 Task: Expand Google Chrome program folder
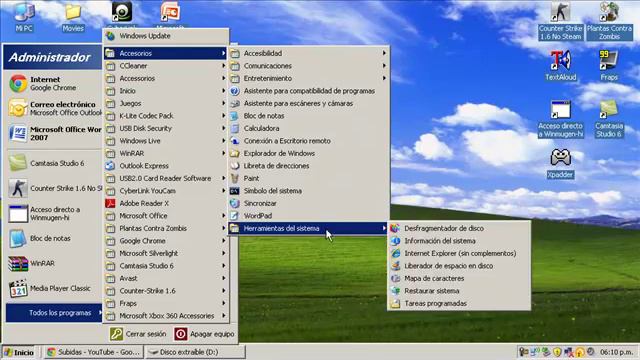point(165,241)
